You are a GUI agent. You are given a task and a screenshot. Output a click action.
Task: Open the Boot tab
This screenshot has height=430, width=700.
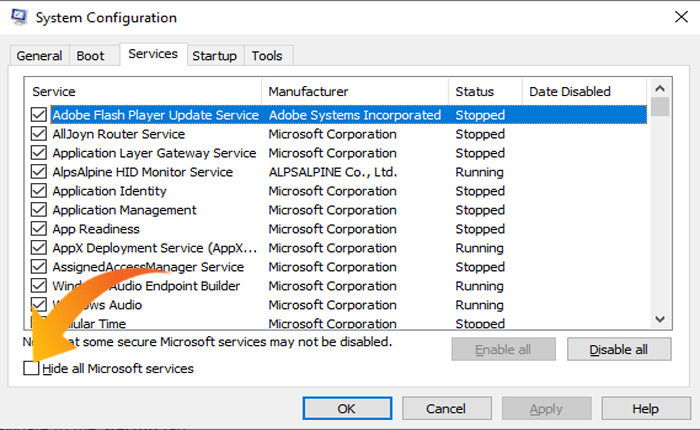90,56
